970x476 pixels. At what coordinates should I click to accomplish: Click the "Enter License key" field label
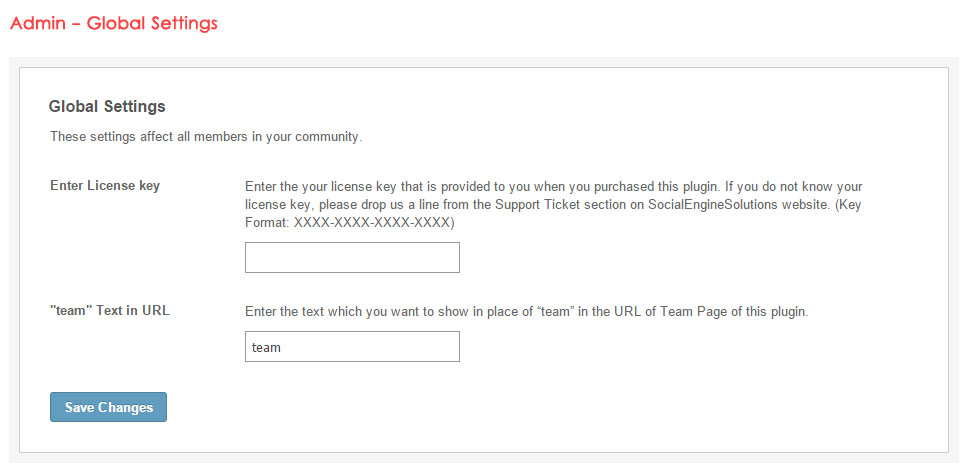(105, 186)
